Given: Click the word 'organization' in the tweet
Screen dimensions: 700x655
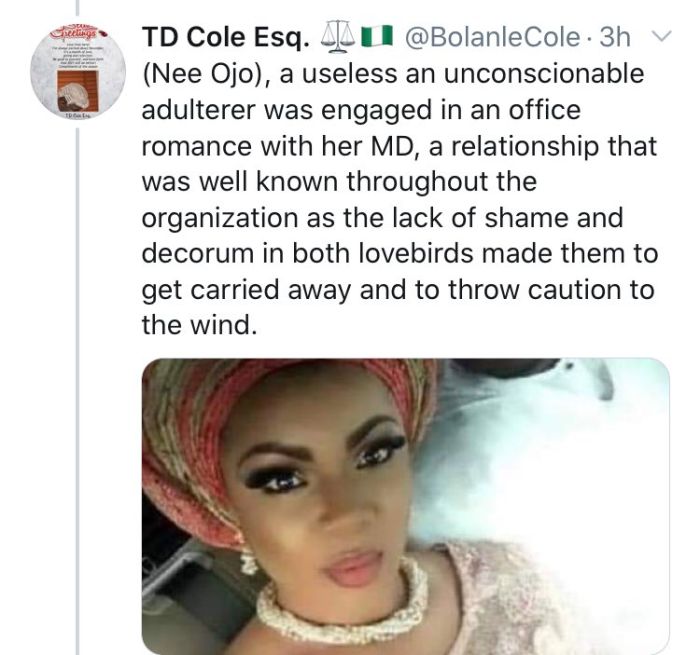Looking at the screenshot, I should 219,219.
